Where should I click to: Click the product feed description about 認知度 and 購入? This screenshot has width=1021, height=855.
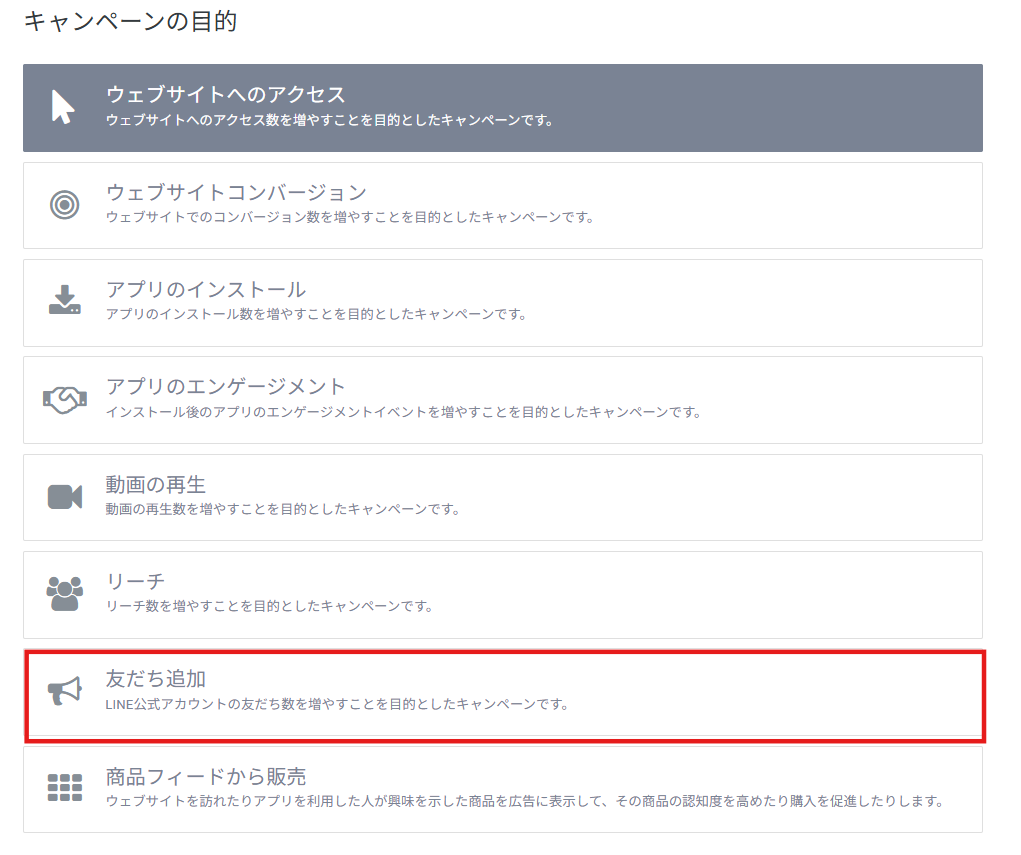524,801
